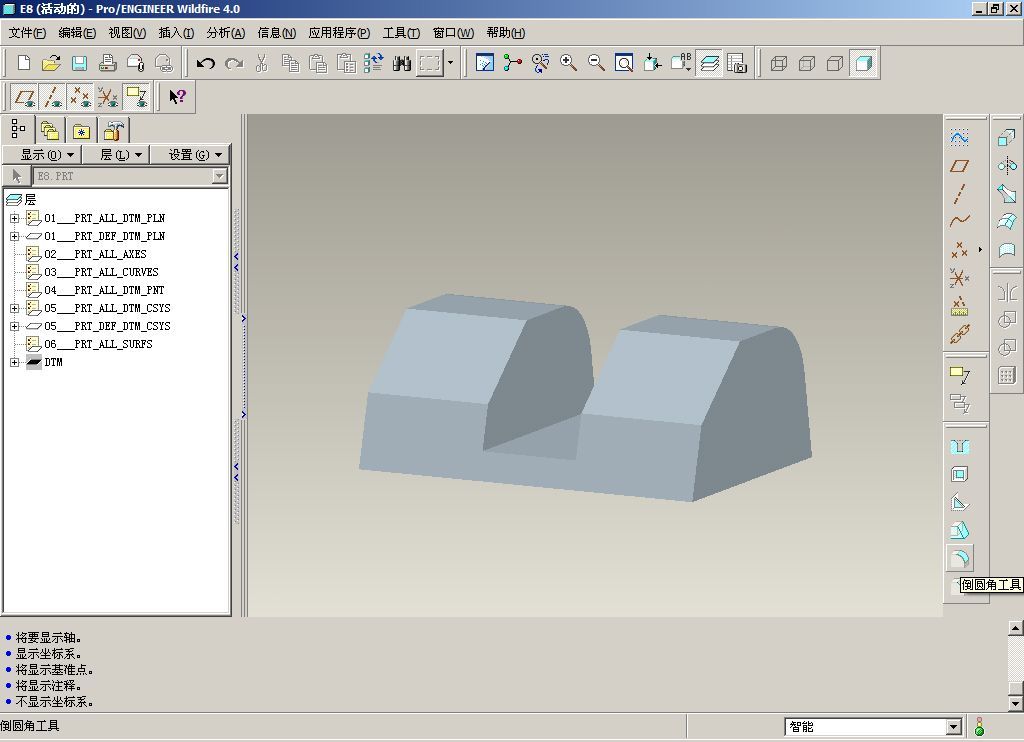1024x742 pixels.
Task: Toggle annotation element display
Action: (136, 97)
